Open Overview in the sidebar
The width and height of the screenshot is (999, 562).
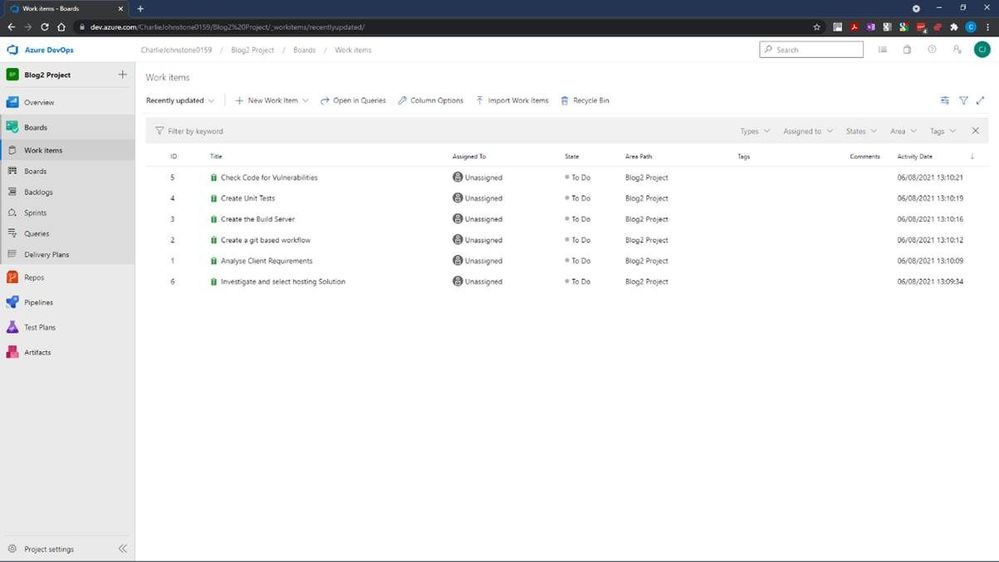(x=39, y=102)
